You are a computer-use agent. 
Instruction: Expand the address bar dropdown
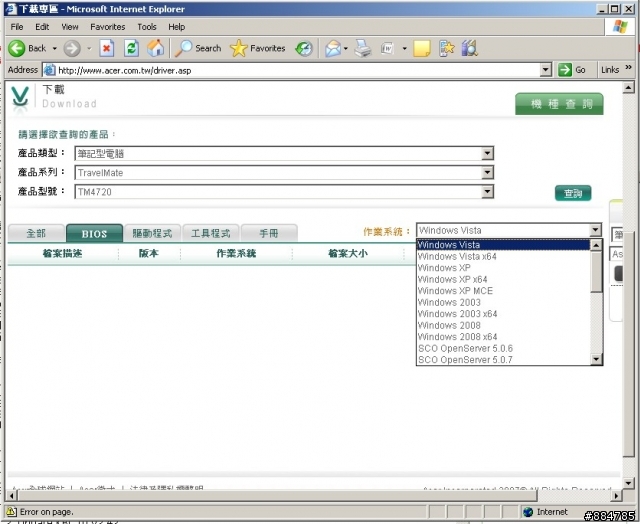coord(546,70)
